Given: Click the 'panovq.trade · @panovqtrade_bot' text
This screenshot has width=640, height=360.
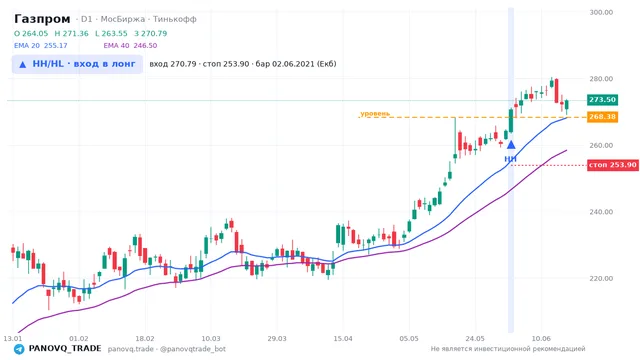Looking at the screenshot, I should pyautogui.click(x=167, y=349).
